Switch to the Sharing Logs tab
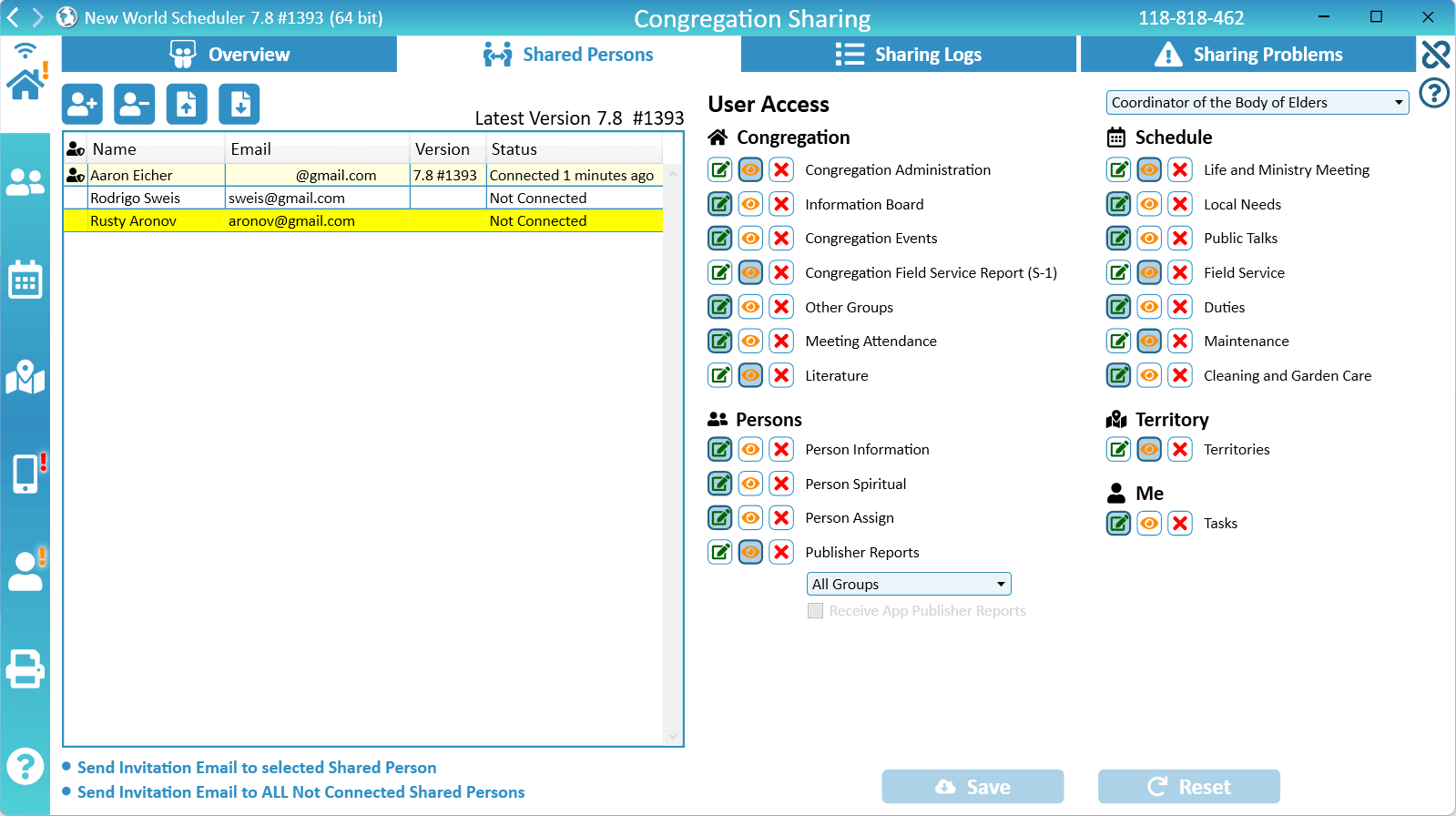The image size is (1456, 816). 909,55
